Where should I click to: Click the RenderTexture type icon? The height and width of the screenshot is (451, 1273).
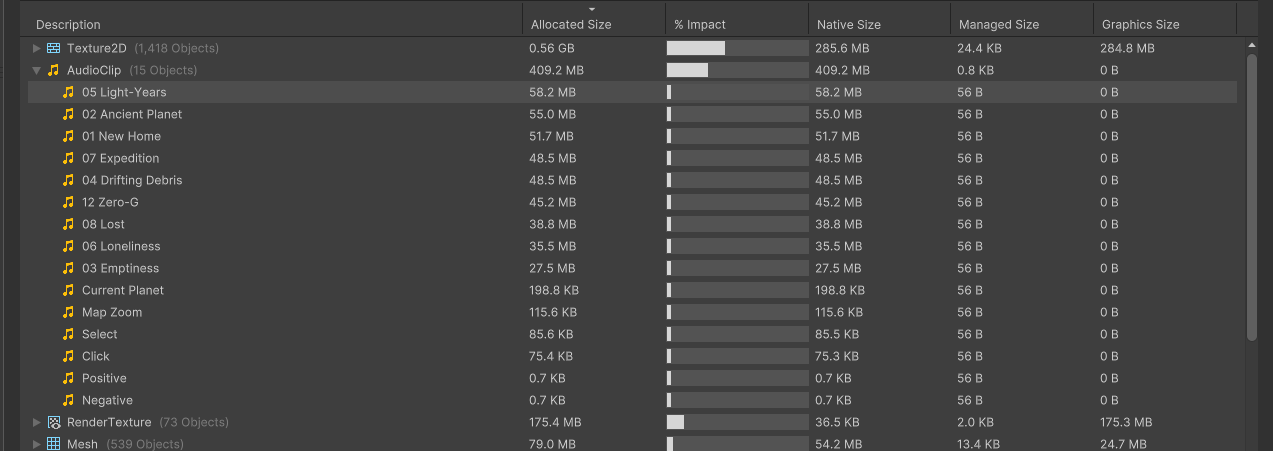(53, 422)
